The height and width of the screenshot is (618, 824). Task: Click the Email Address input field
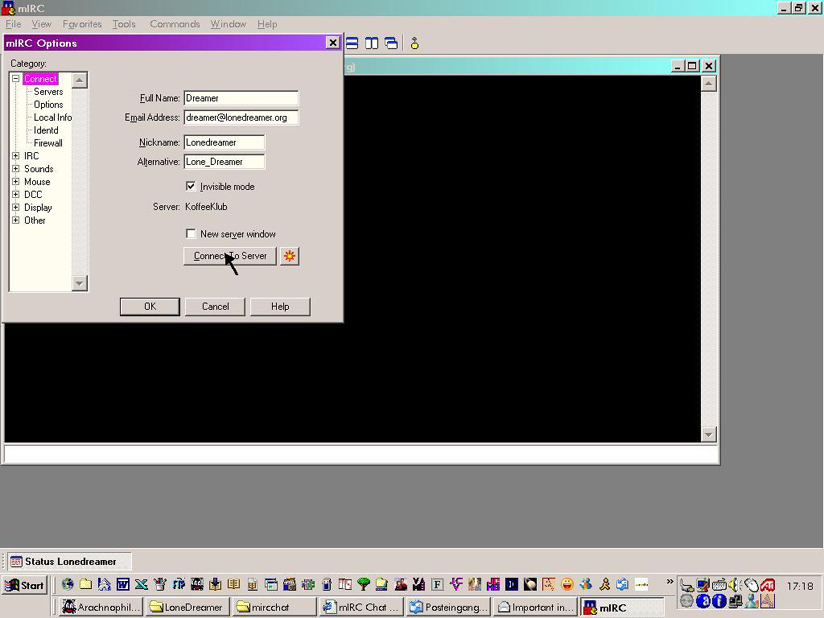[241, 118]
